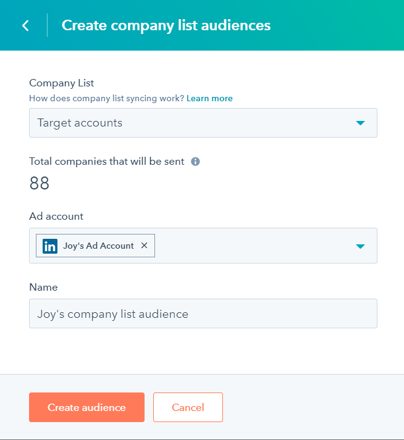Expand the Ad account dropdown caret
Viewport: 404px width, 440px height.
click(360, 246)
